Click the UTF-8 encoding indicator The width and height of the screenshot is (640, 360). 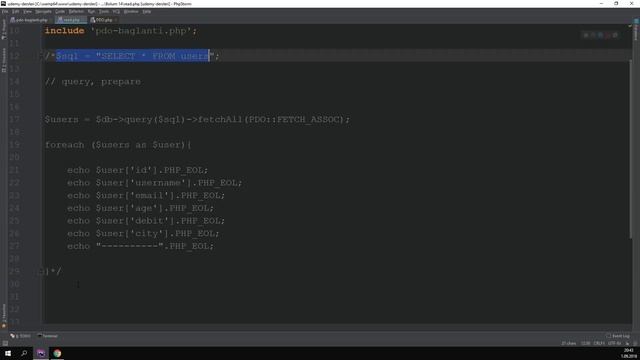pos(614,343)
